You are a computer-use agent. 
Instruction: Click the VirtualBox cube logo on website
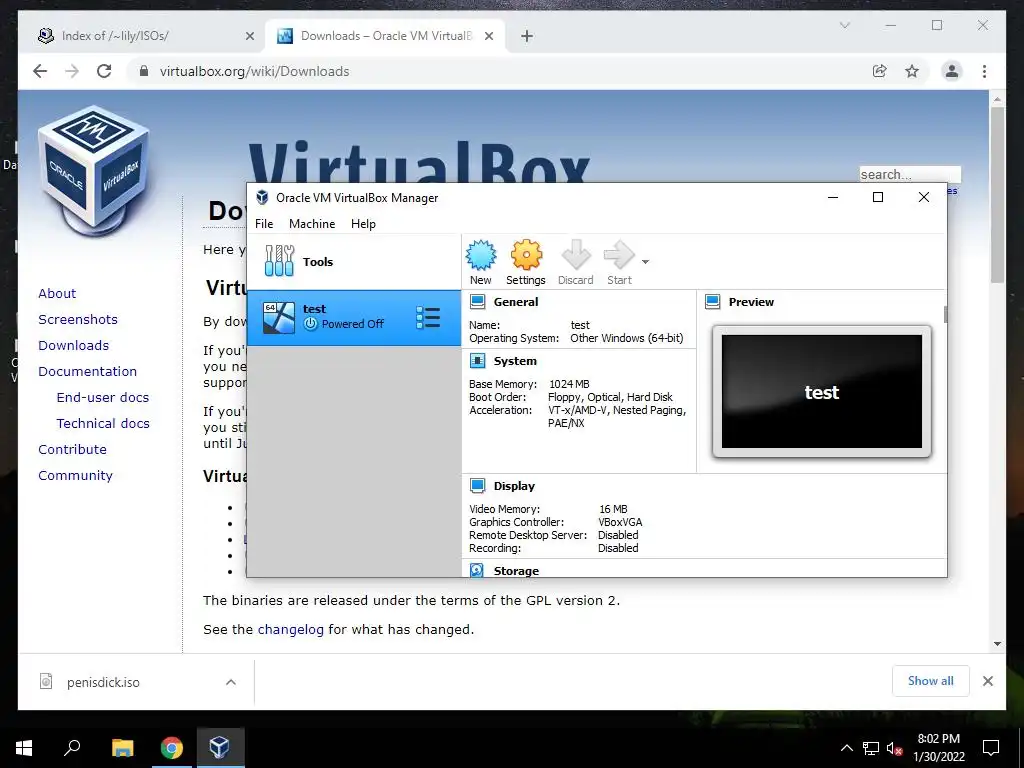(93, 170)
